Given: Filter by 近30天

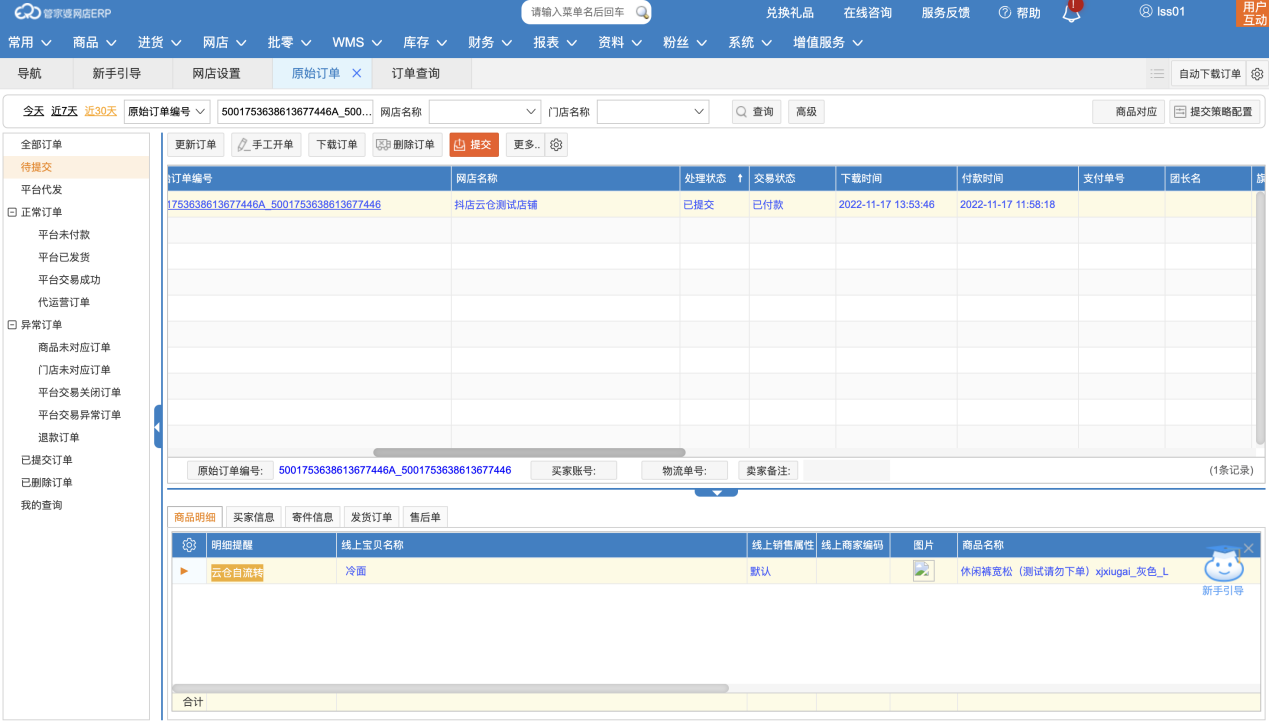Looking at the screenshot, I should (x=100, y=111).
